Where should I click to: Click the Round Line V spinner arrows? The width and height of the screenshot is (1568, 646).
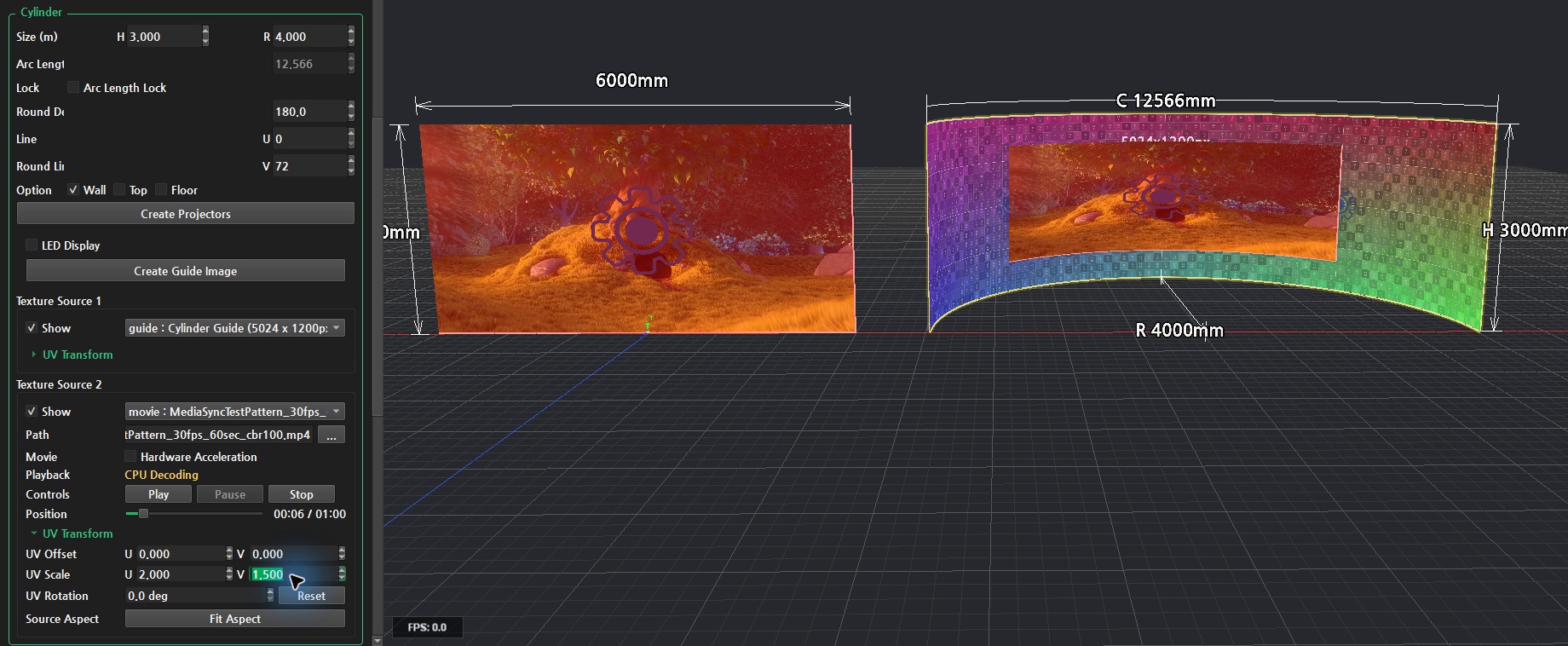[351, 166]
